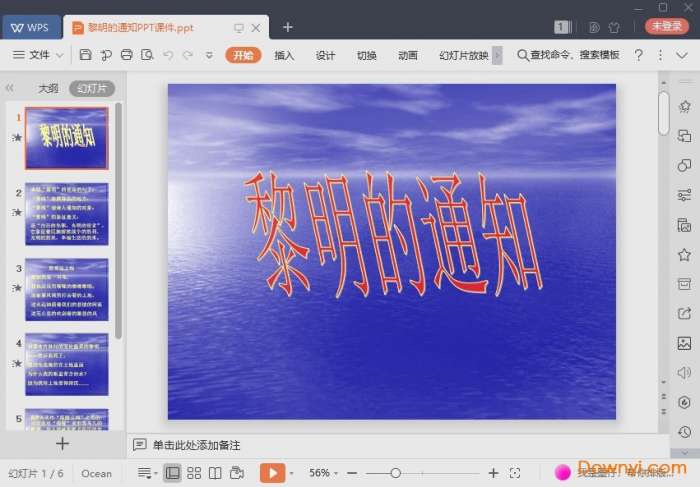This screenshot has height=487, width=700.
Task: Switch to the 插入 tab
Action: click(284, 55)
